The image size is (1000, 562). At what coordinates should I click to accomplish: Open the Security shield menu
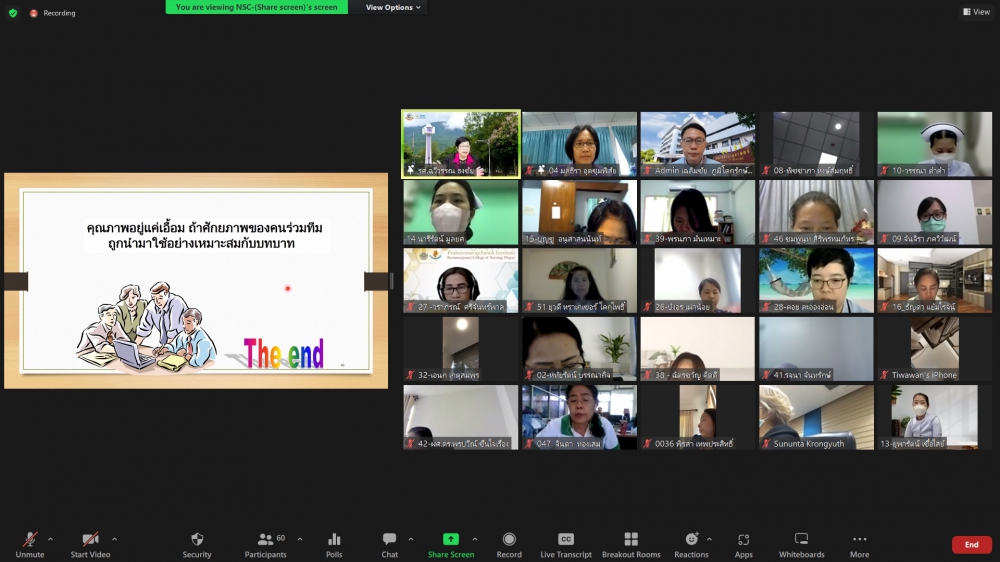coord(197,544)
